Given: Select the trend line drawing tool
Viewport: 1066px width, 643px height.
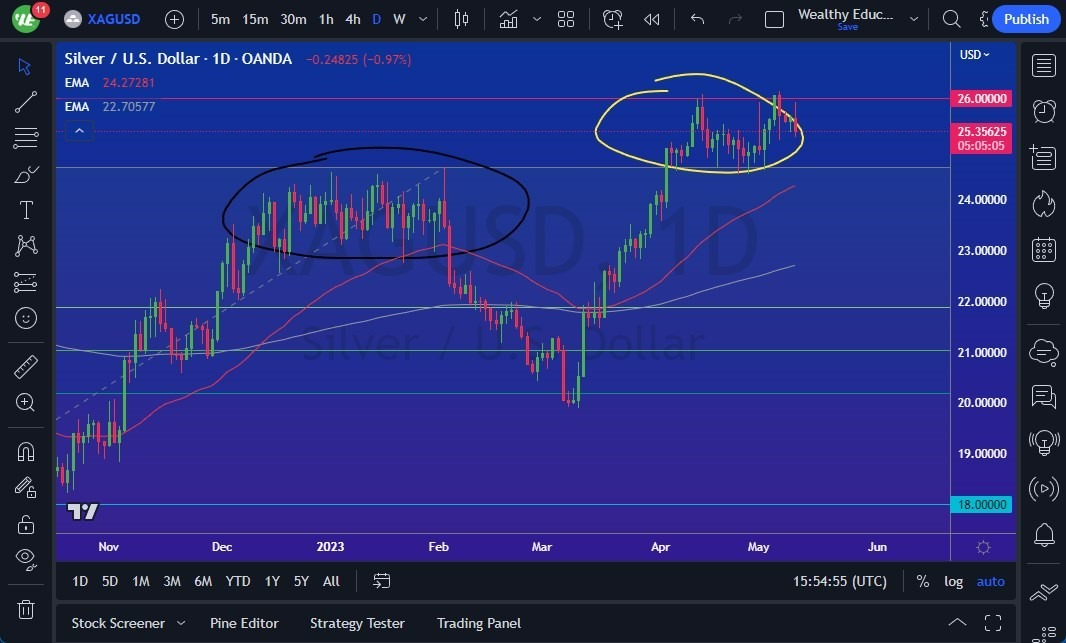Looking at the screenshot, I should tap(25, 102).
